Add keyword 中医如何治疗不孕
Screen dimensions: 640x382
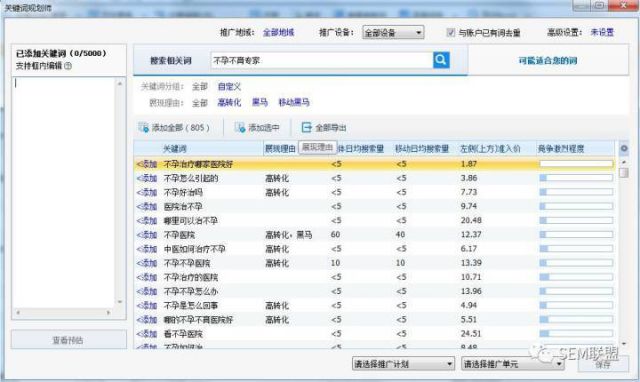147,249
